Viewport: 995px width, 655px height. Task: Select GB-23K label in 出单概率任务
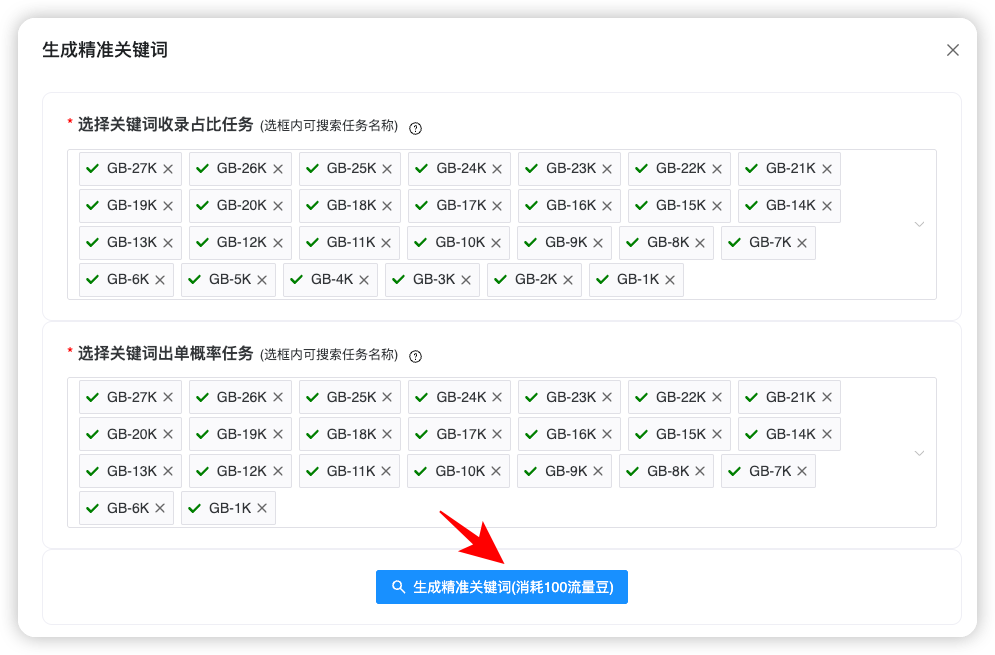[x=571, y=397]
